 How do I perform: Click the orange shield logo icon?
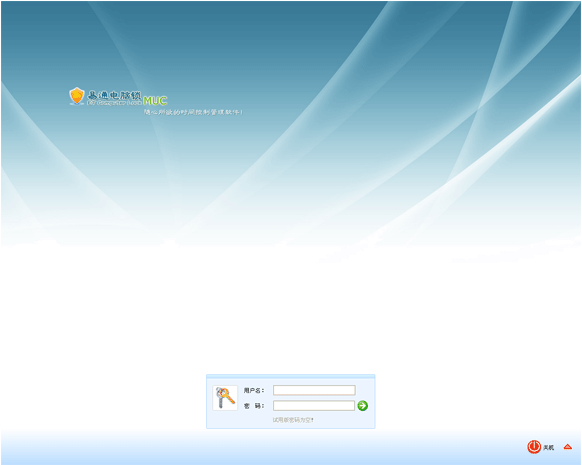77,96
